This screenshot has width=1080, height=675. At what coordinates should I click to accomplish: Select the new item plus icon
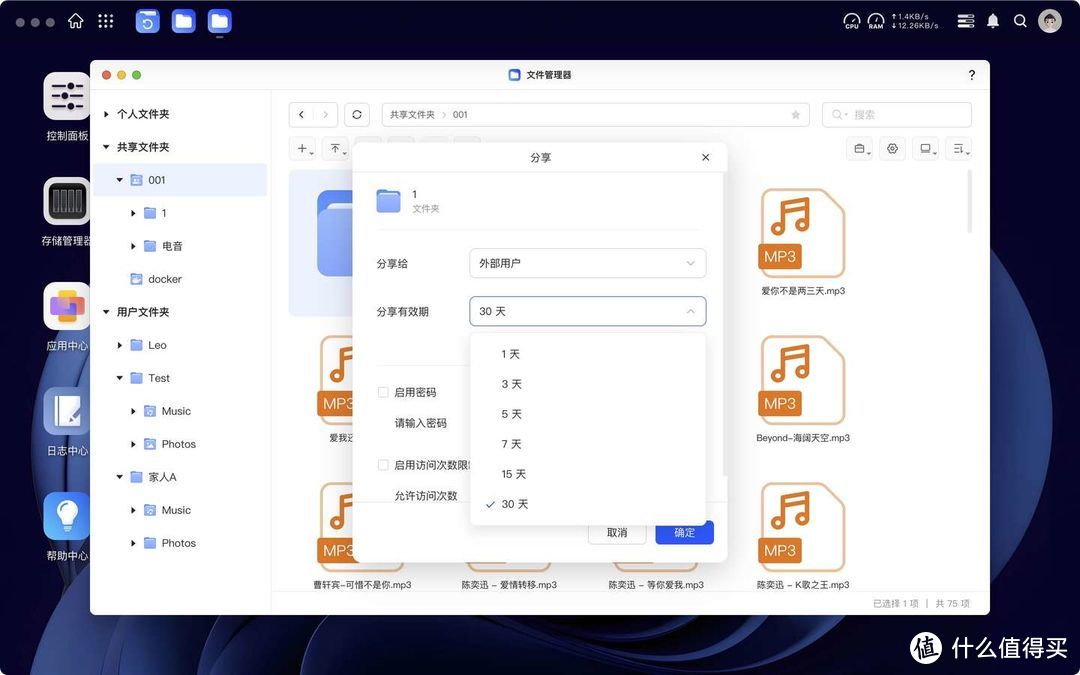(302, 148)
